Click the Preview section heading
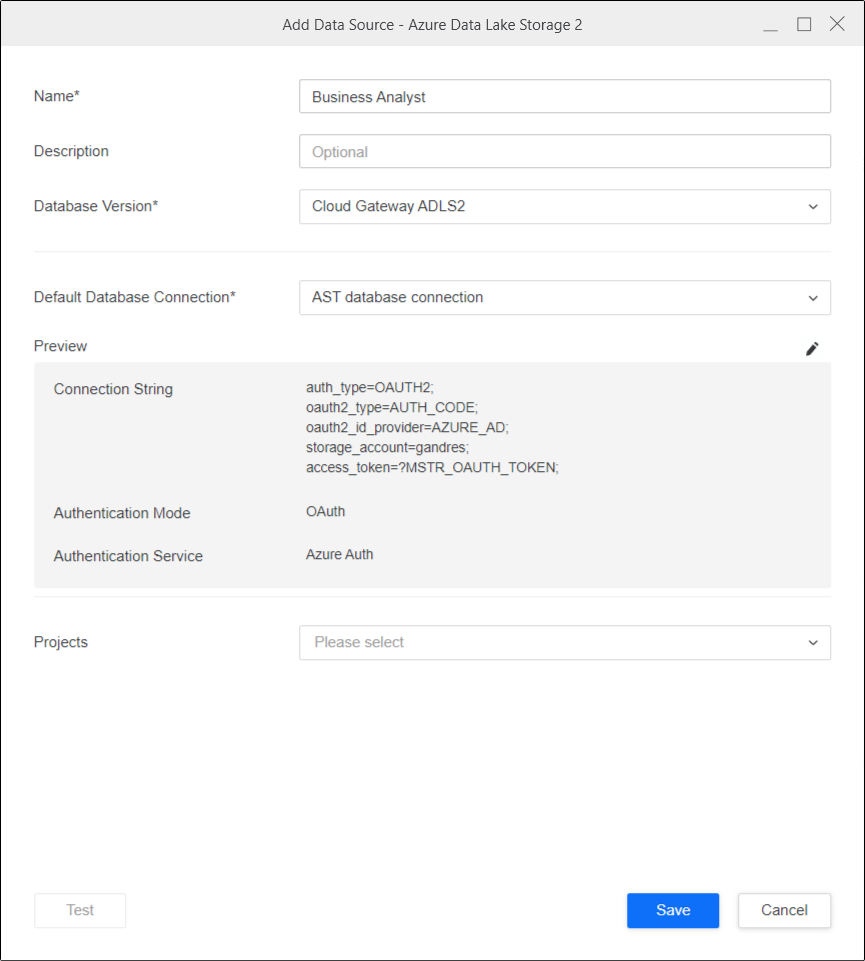 point(60,346)
